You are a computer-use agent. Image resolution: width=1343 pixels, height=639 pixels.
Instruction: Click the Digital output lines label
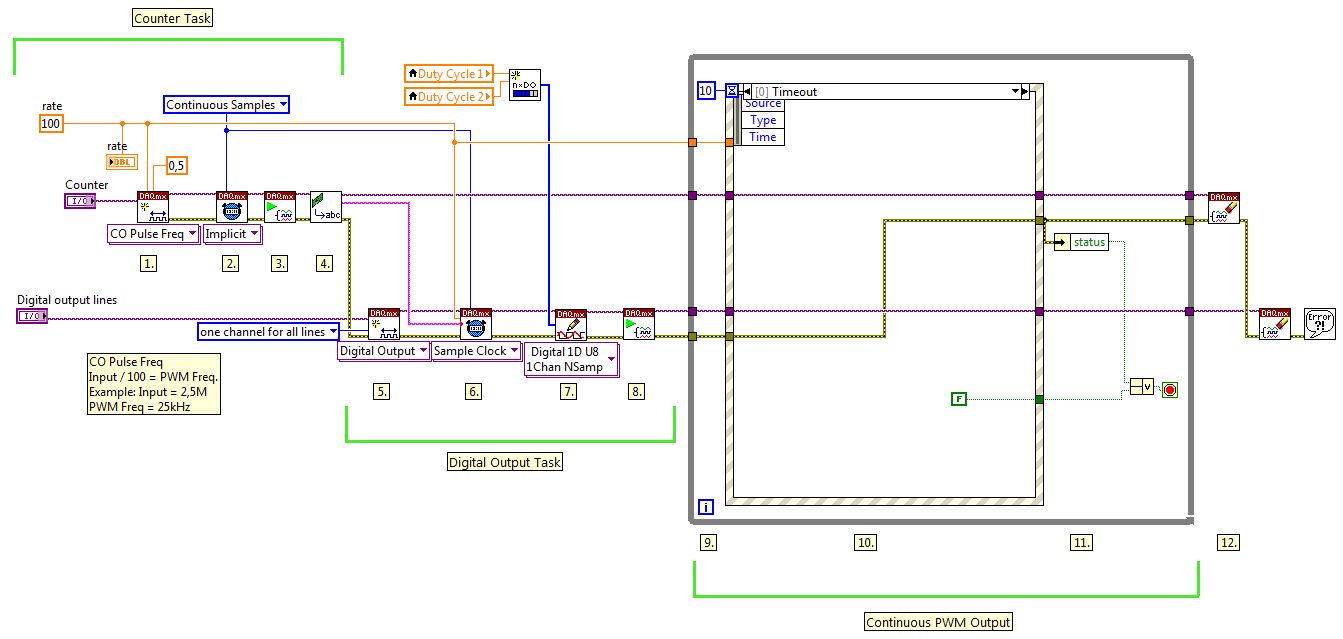67,299
